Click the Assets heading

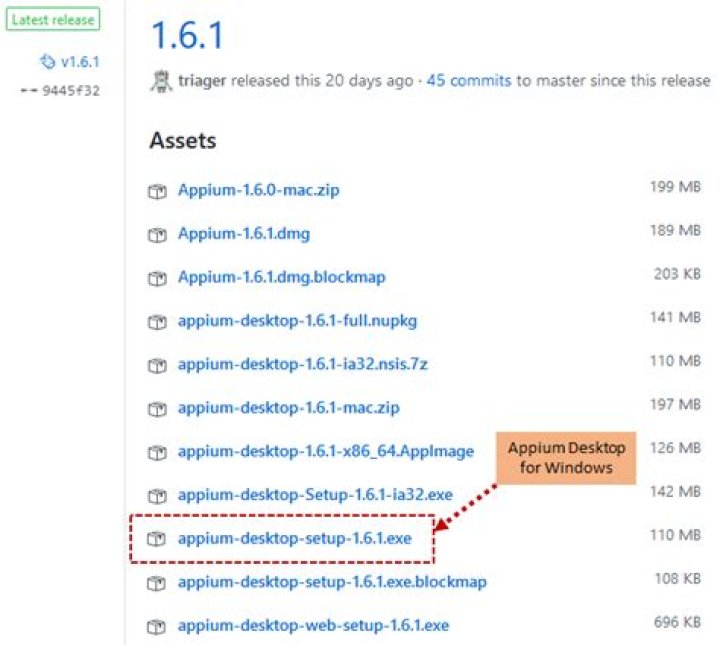coord(183,140)
